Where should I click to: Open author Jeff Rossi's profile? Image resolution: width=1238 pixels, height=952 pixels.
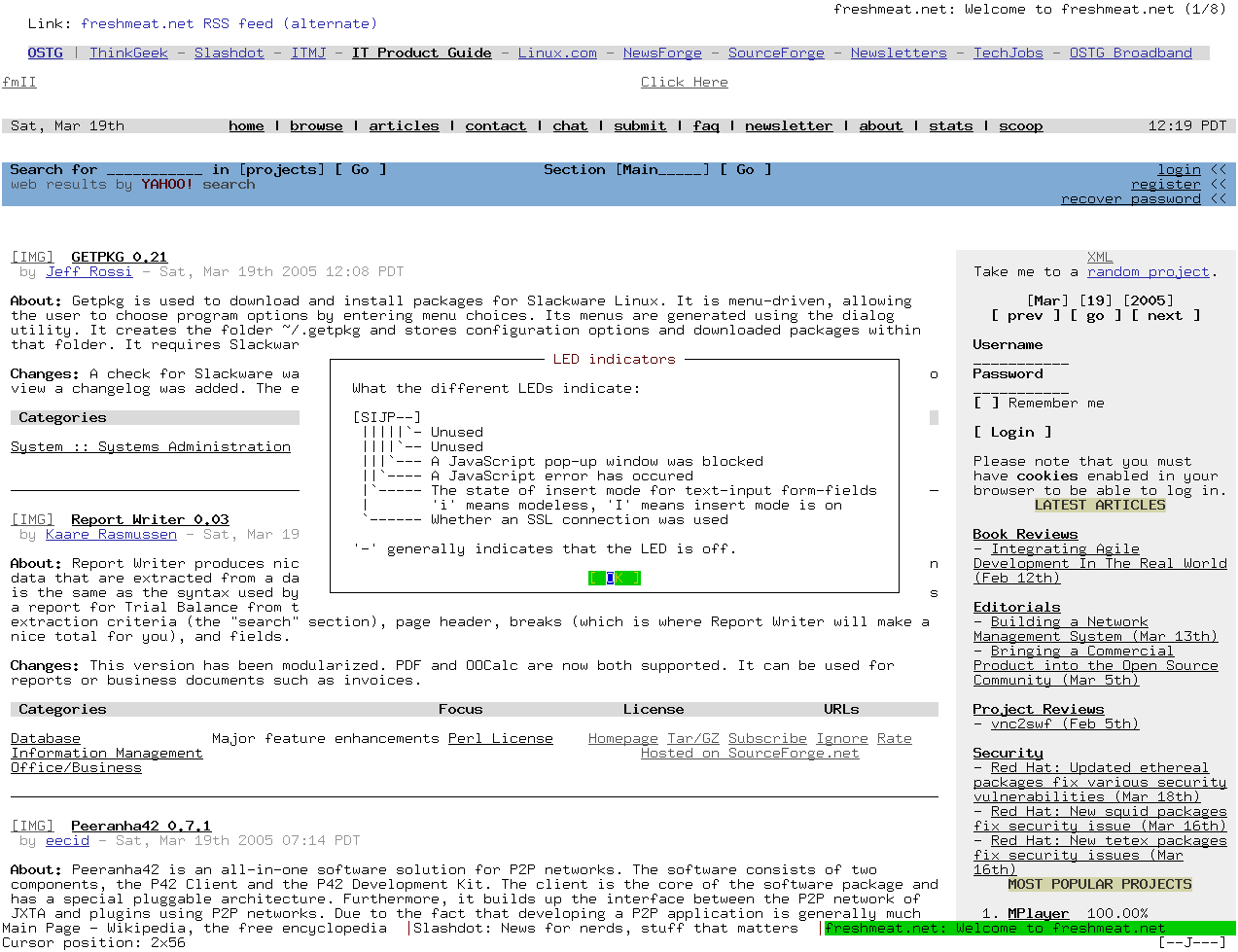click(x=88, y=271)
